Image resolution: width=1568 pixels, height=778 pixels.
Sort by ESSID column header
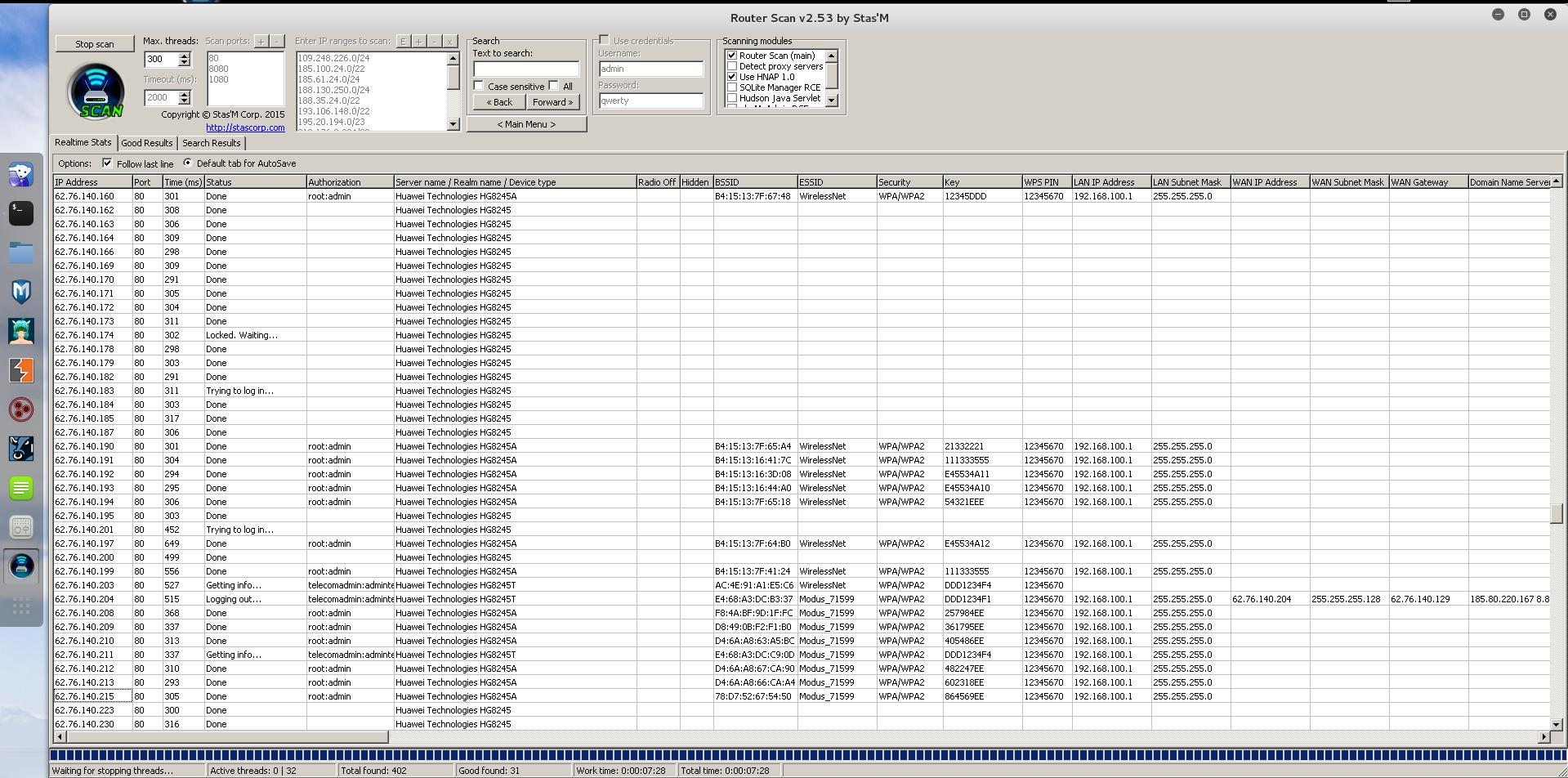[837, 182]
